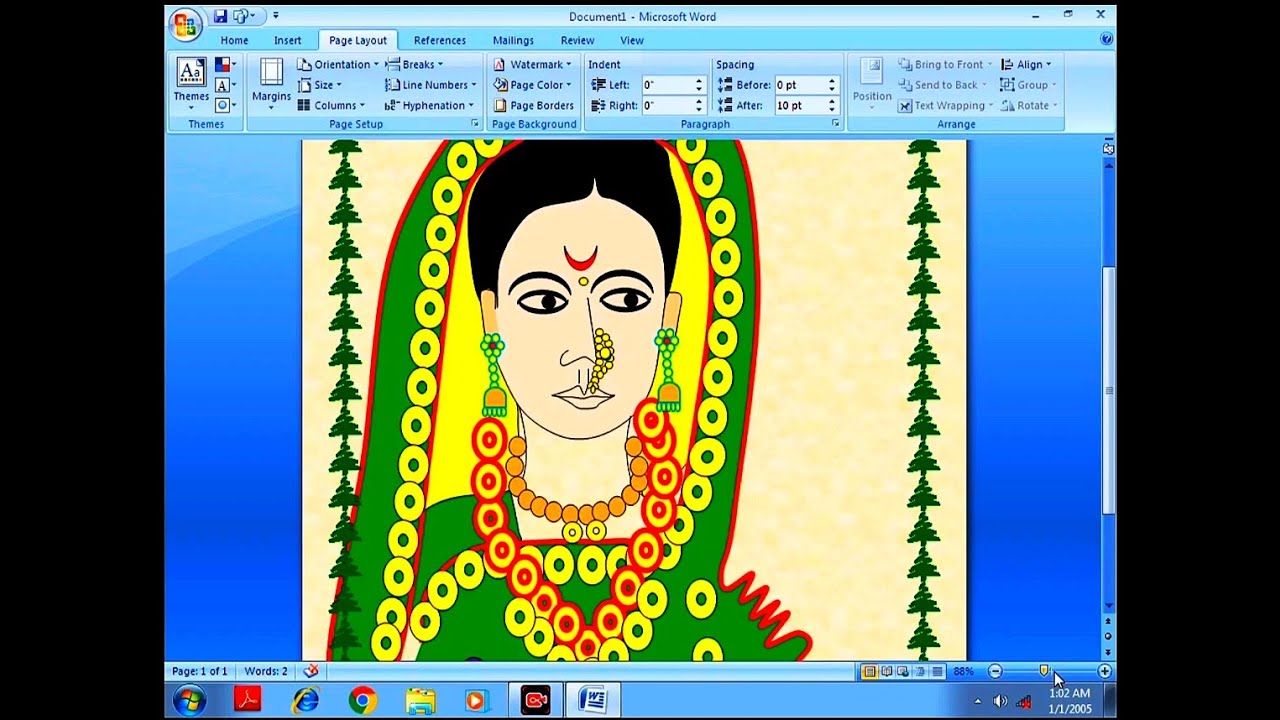Open the Review tab
Viewport: 1280px width, 720px height.
point(577,40)
